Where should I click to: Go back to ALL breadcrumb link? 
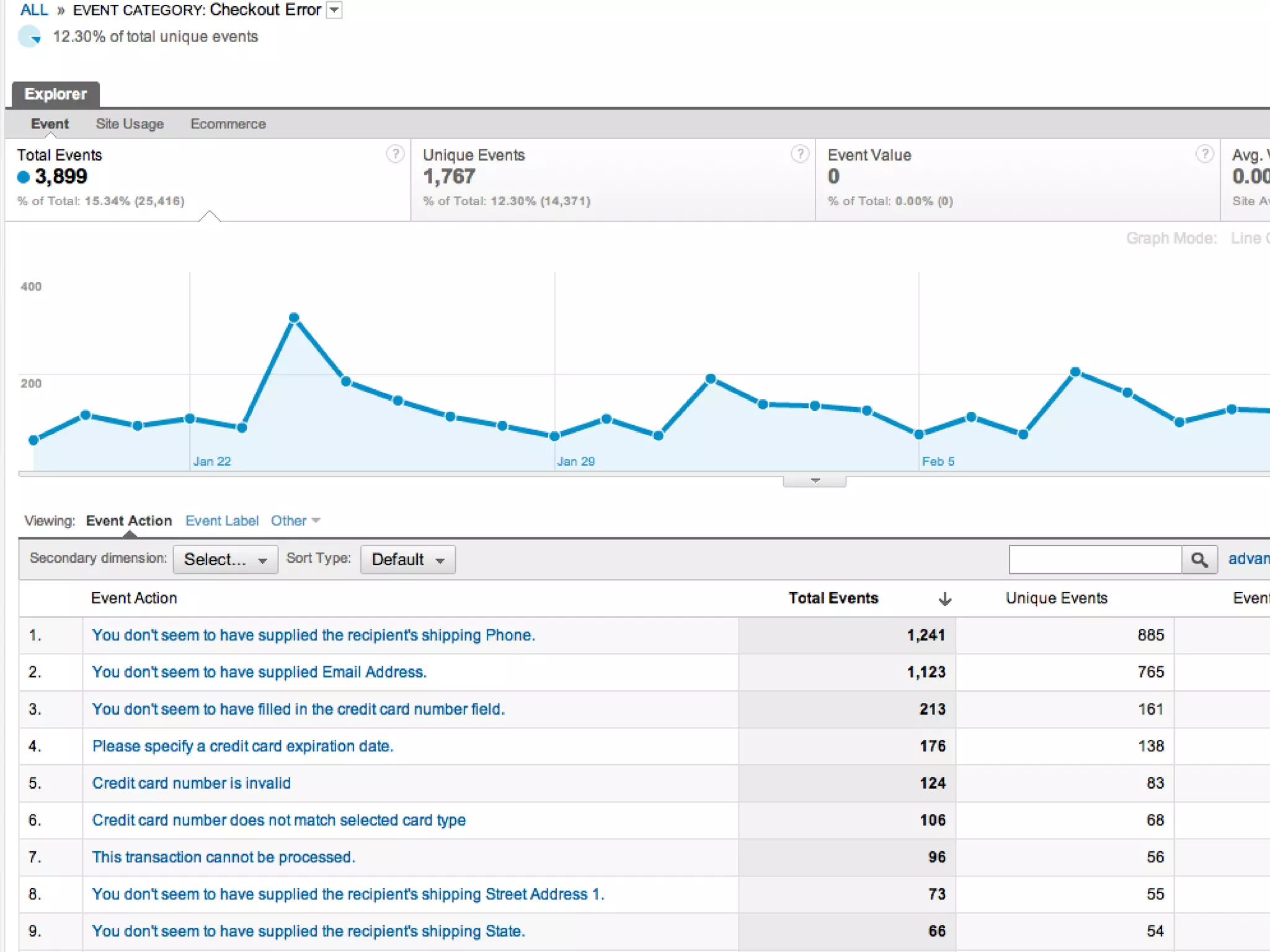(34, 10)
